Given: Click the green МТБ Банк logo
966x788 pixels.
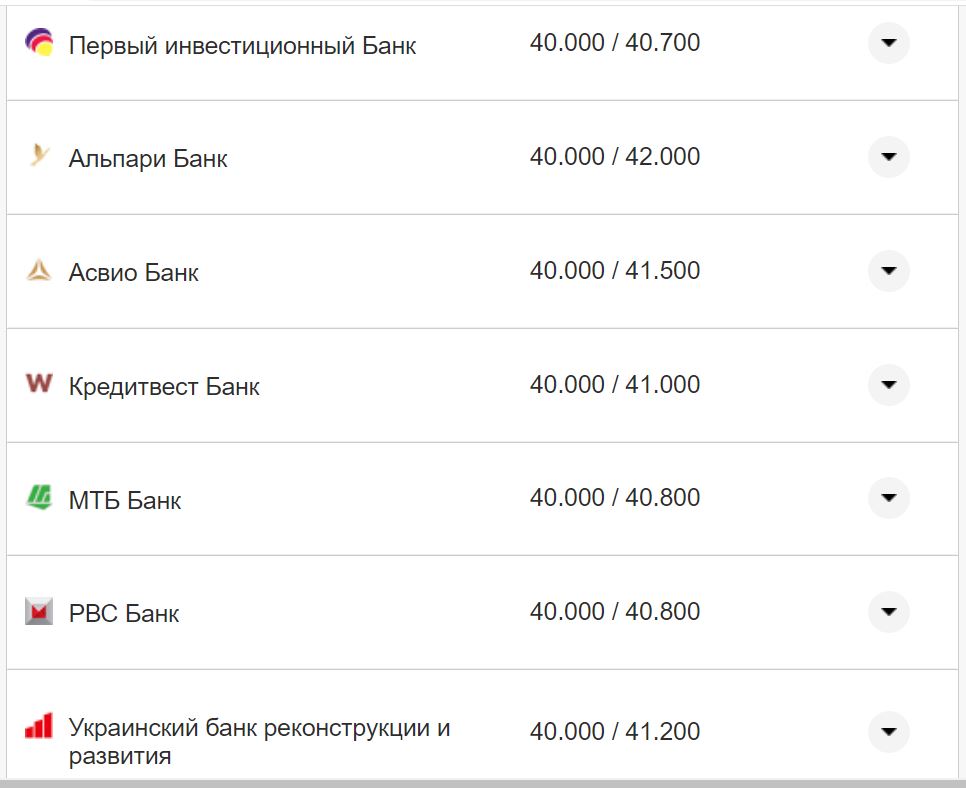Looking at the screenshot, I should pyautogui.click(x=38, y=498).
